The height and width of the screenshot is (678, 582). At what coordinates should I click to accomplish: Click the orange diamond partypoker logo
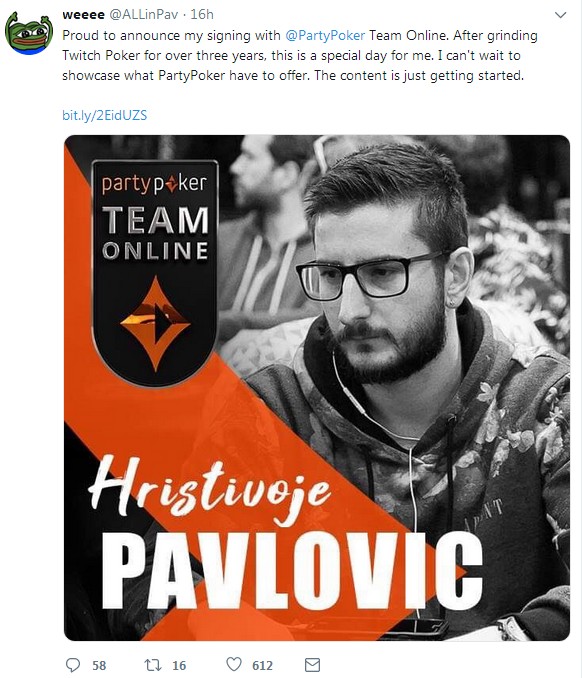[x=155, y=323]
